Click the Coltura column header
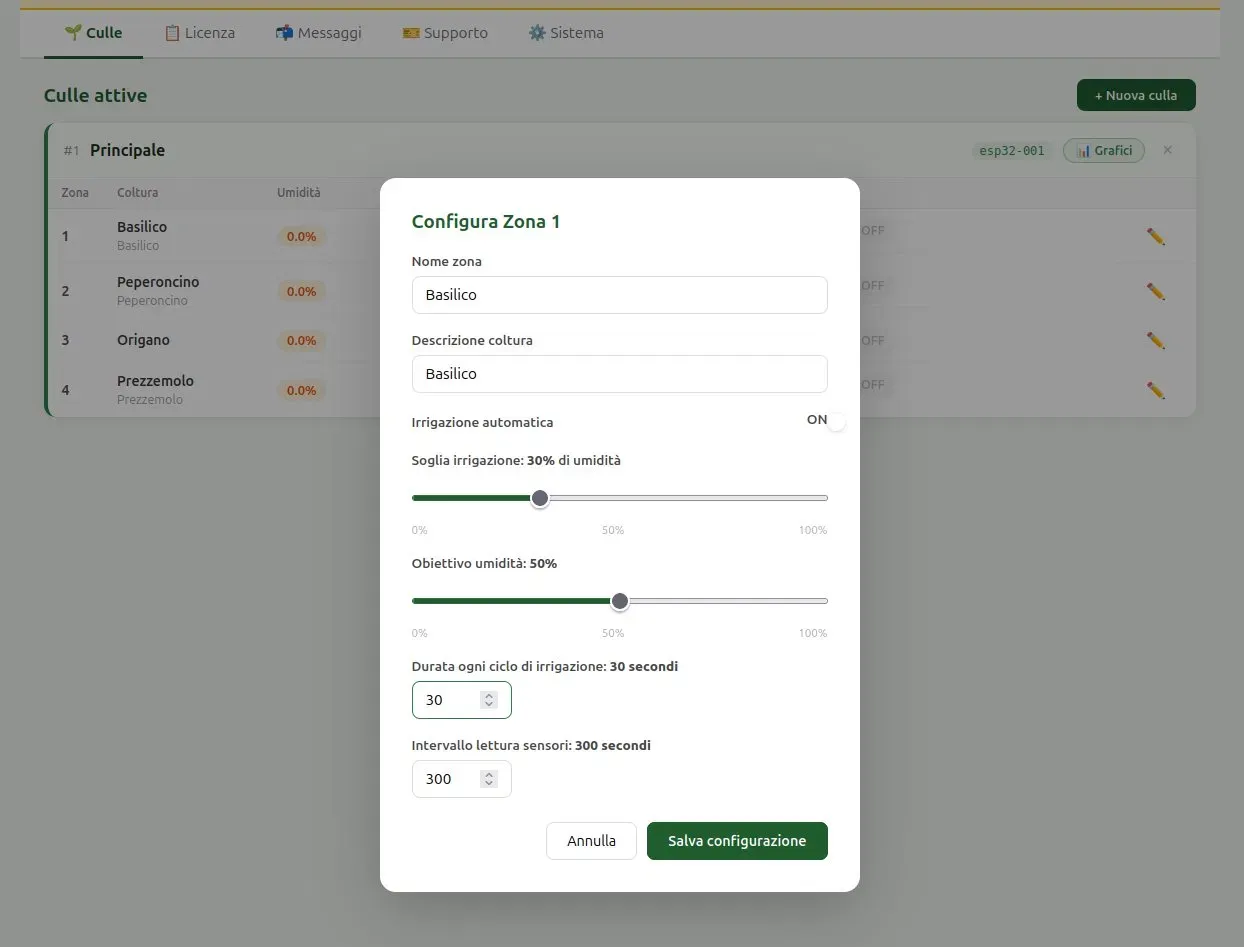 (137, 192)
